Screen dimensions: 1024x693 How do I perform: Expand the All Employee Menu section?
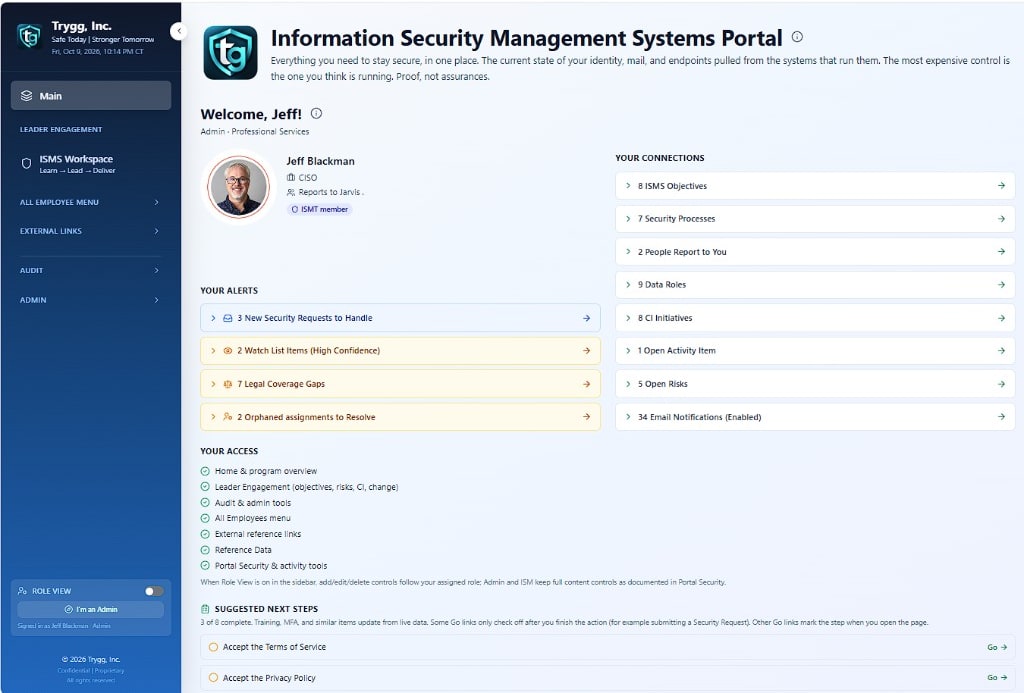(90, 202)
